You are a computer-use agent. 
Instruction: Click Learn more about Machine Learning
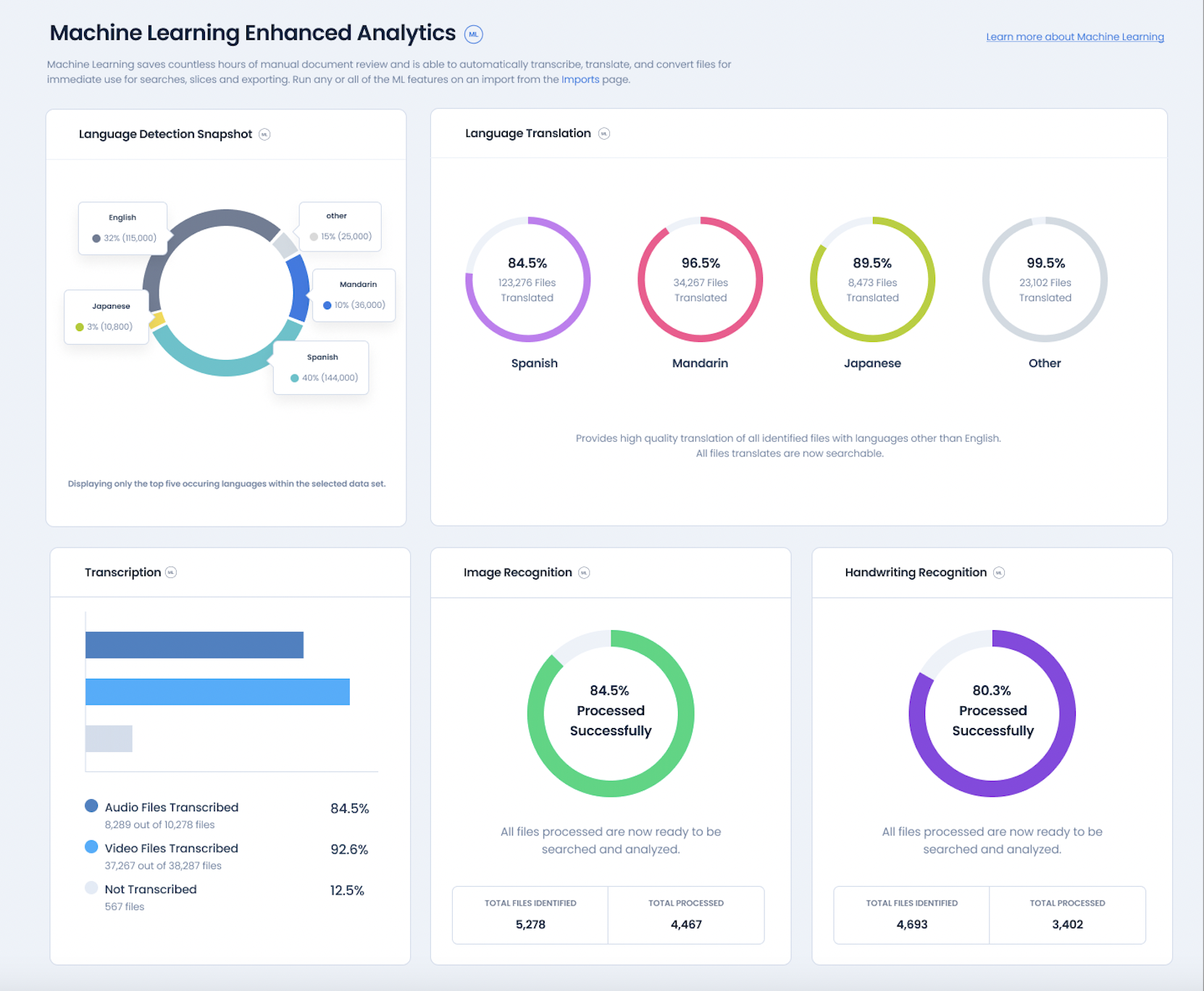(x=1074, y=37)
